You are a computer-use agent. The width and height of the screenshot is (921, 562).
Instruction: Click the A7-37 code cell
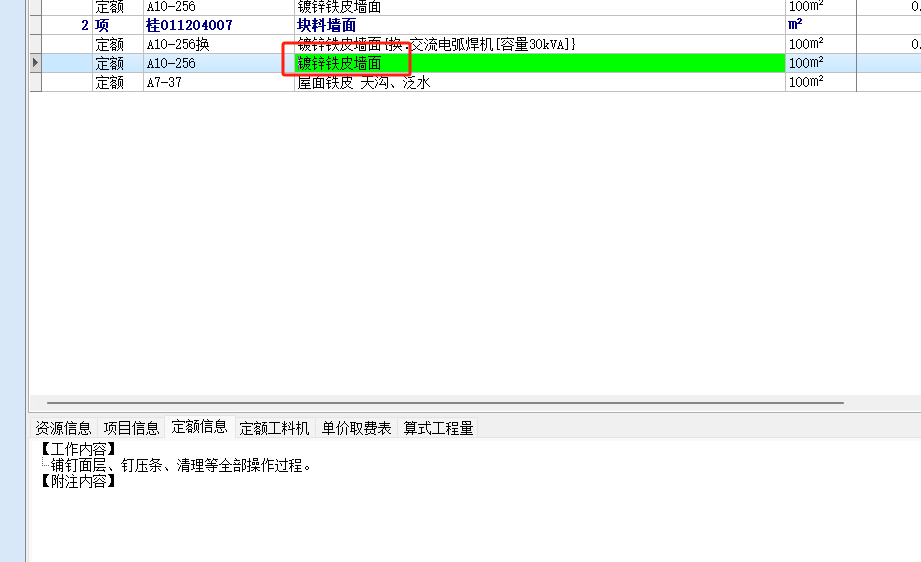click(219, 82)
